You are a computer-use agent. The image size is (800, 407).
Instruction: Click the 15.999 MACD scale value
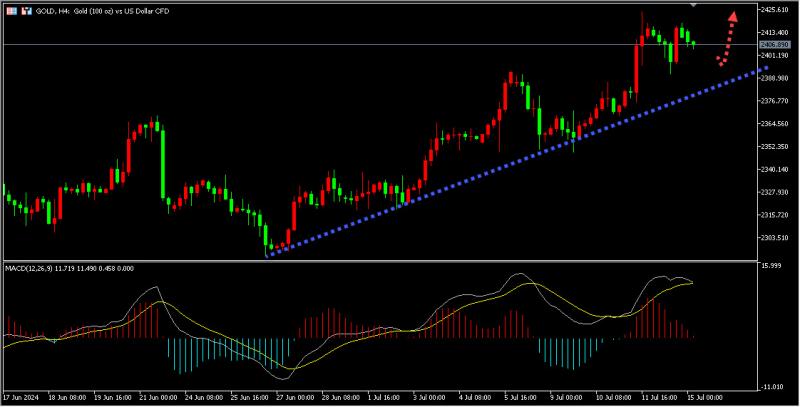773,265
